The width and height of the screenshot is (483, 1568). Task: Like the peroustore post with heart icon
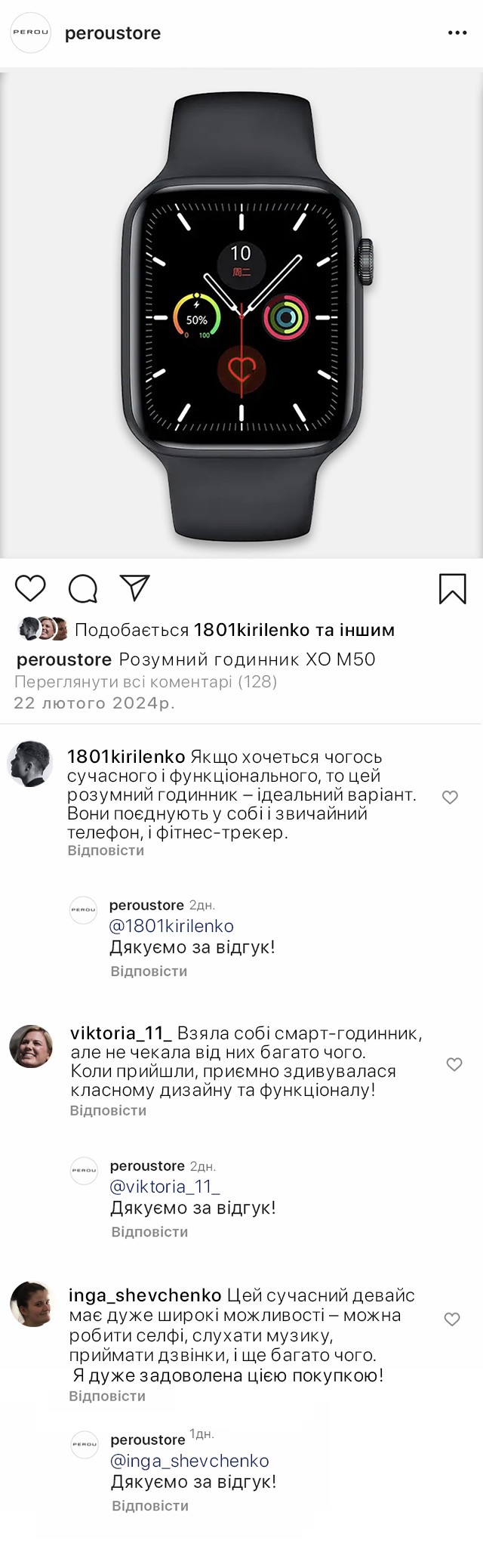click(x=30, y=588)
